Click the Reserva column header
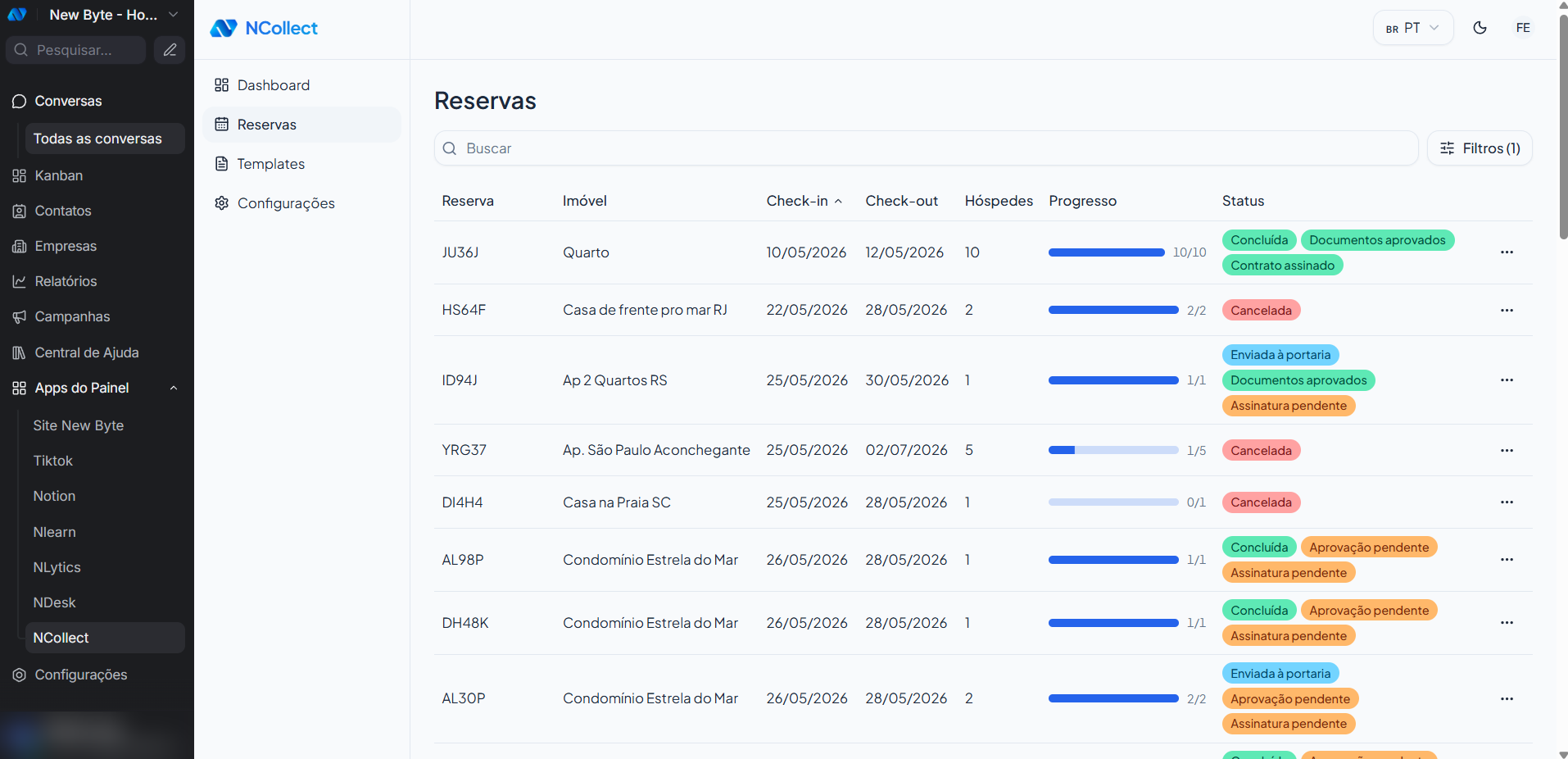Image resolution: width=1568 pixels, height=759 pixels. click(x=468, y=201)
